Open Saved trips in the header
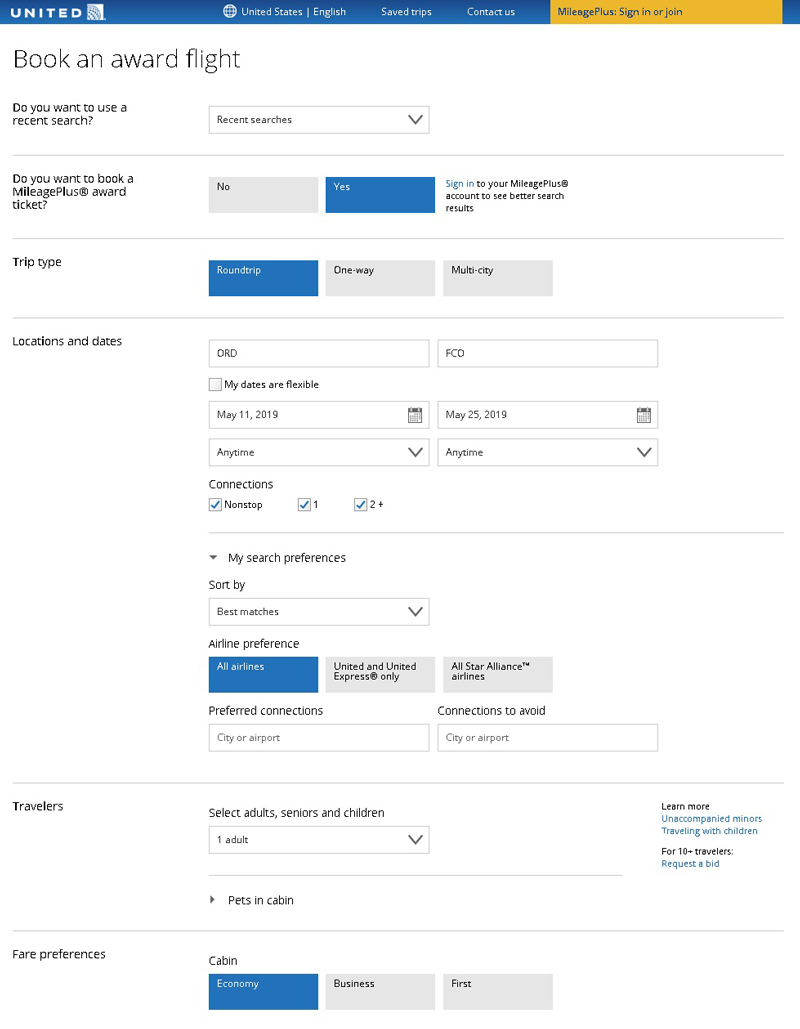The width and height of the screenshot is (800, 1029). (406, 12)
